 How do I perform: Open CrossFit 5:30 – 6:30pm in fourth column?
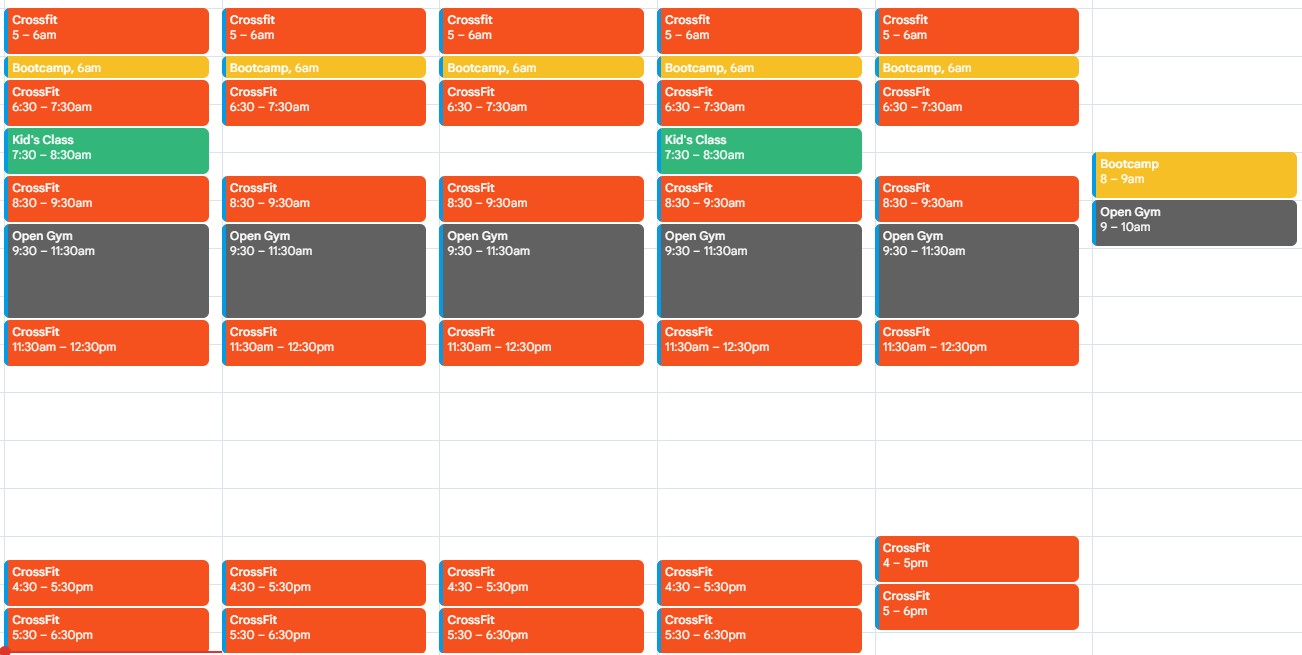pos(759,630)
